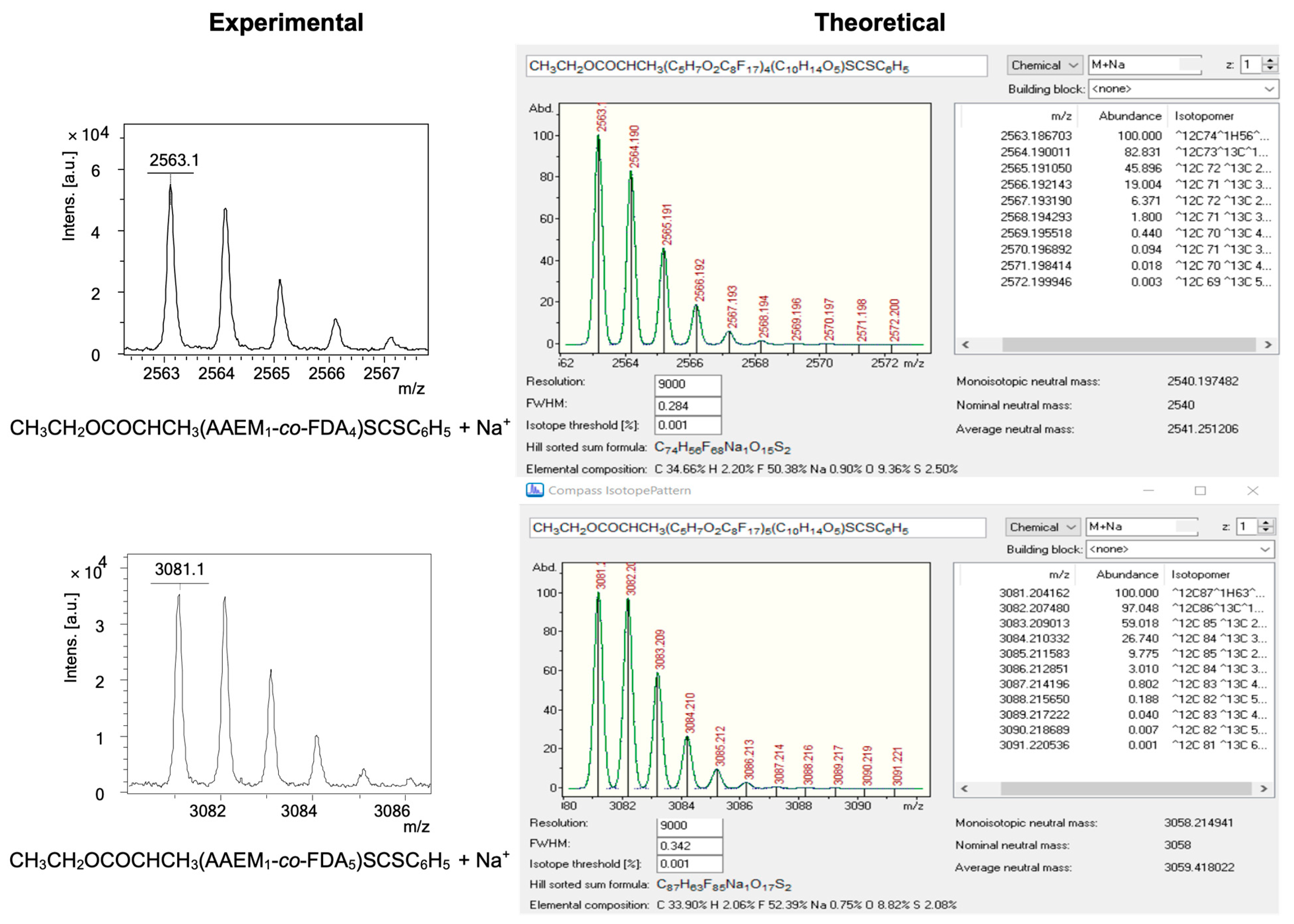1294x924 pixels.
Task: Select row 2565.191050 in isotope table
Action: pos(1036,168)
